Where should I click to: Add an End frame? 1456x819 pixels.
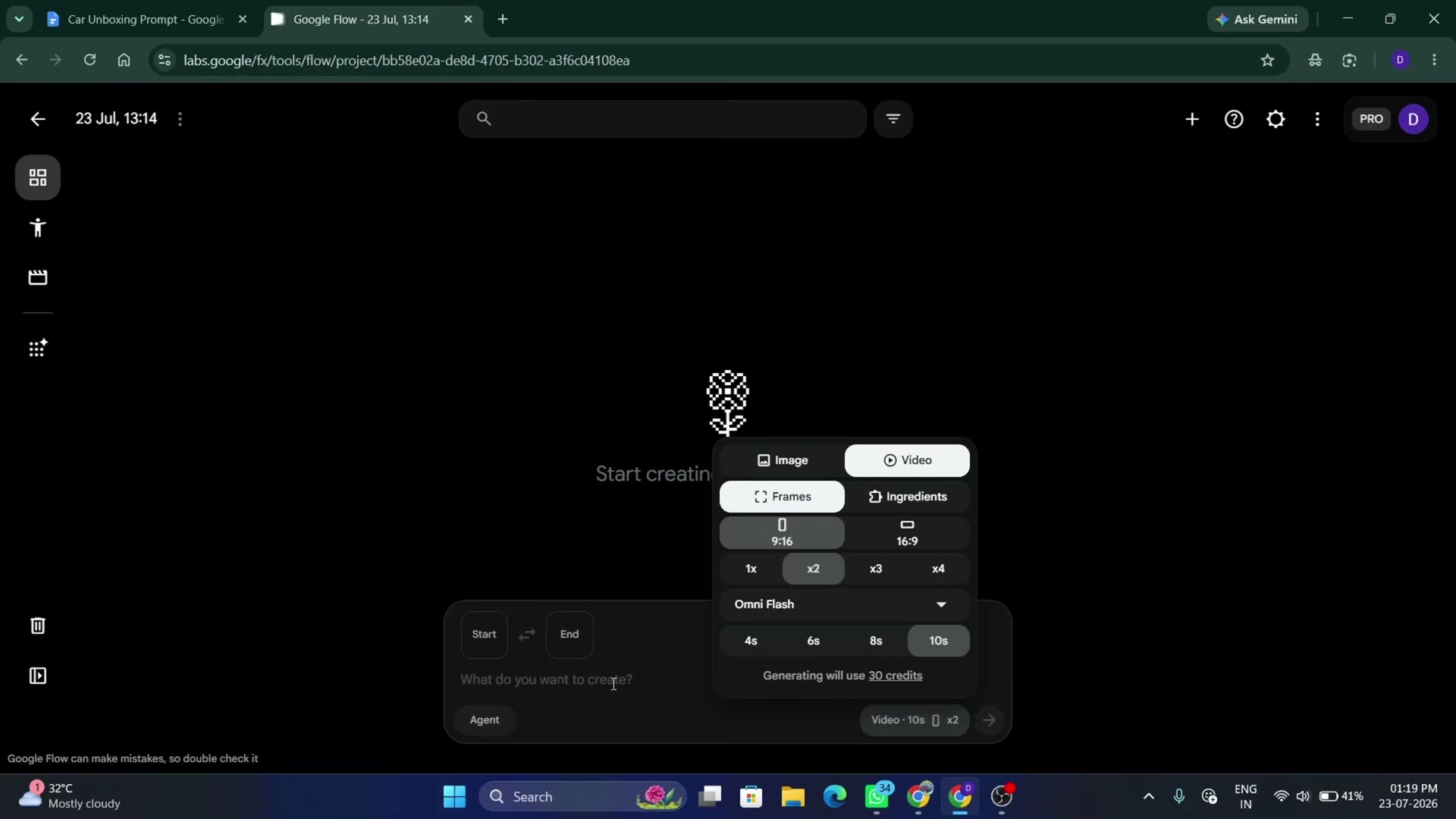[x=570, y=635]
